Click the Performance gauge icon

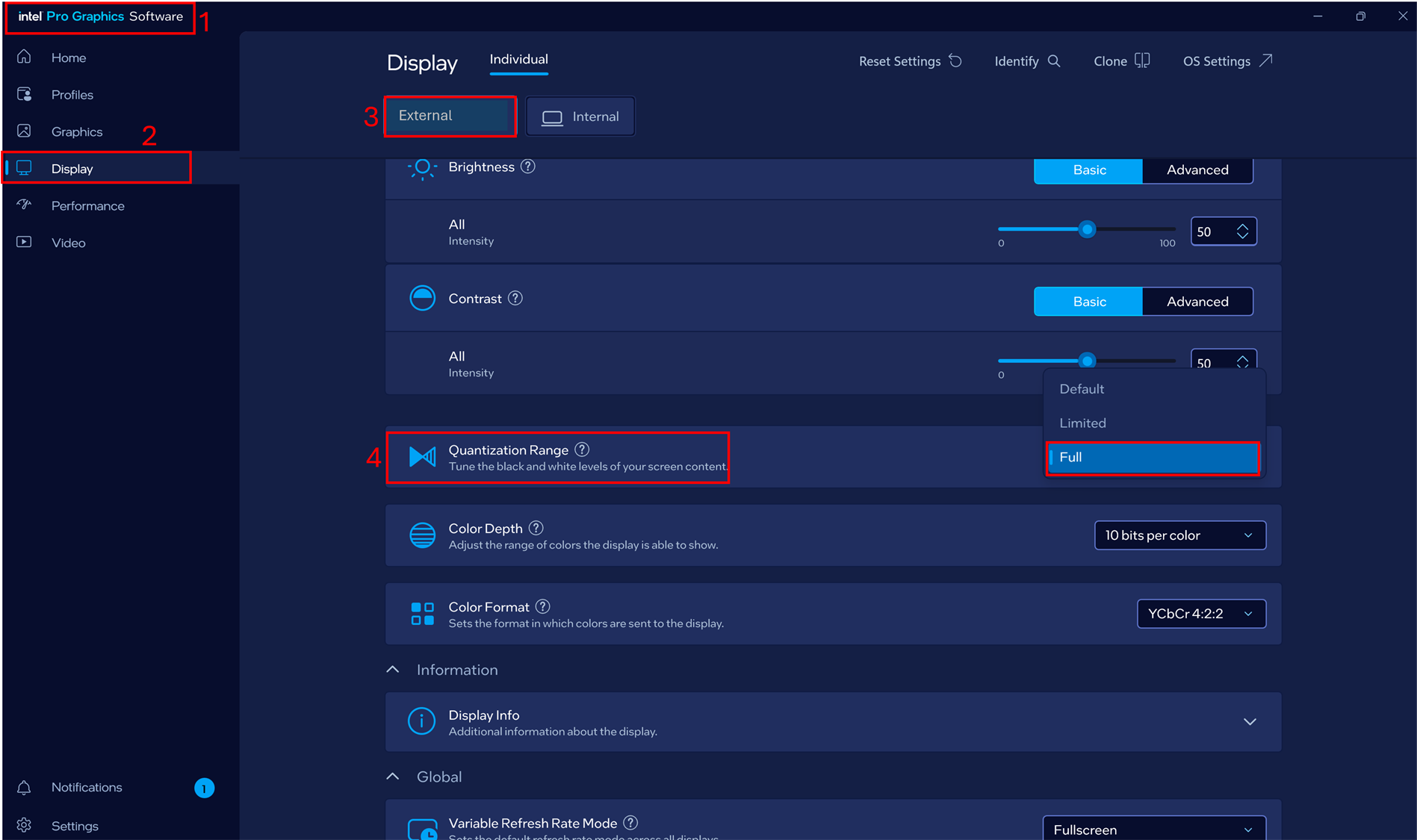[x=25, y=205]
